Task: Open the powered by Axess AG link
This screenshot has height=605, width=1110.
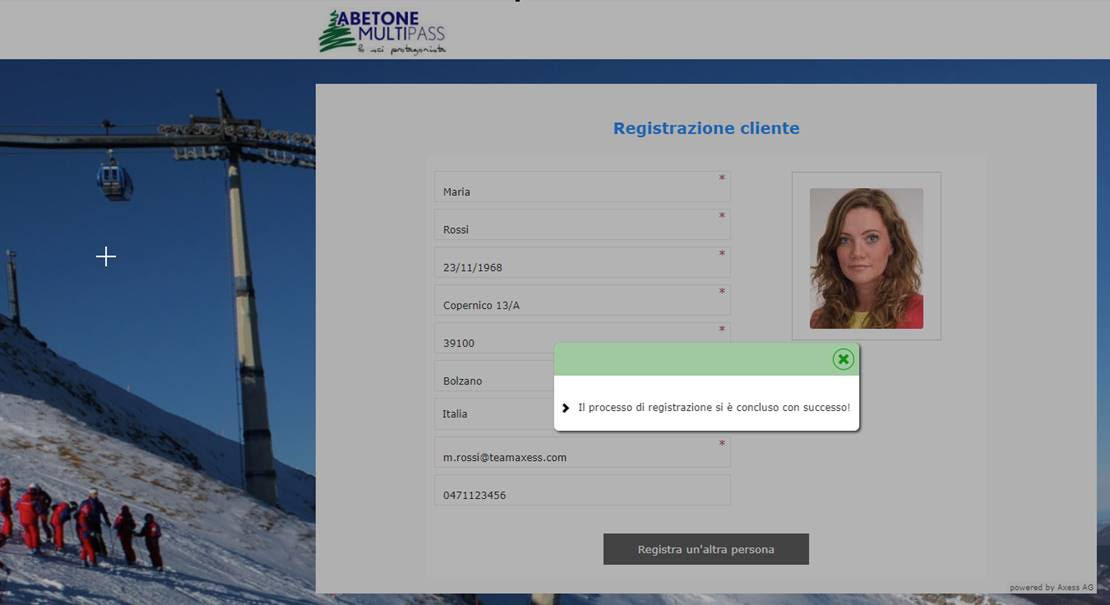Action: tap(1051, 588)
